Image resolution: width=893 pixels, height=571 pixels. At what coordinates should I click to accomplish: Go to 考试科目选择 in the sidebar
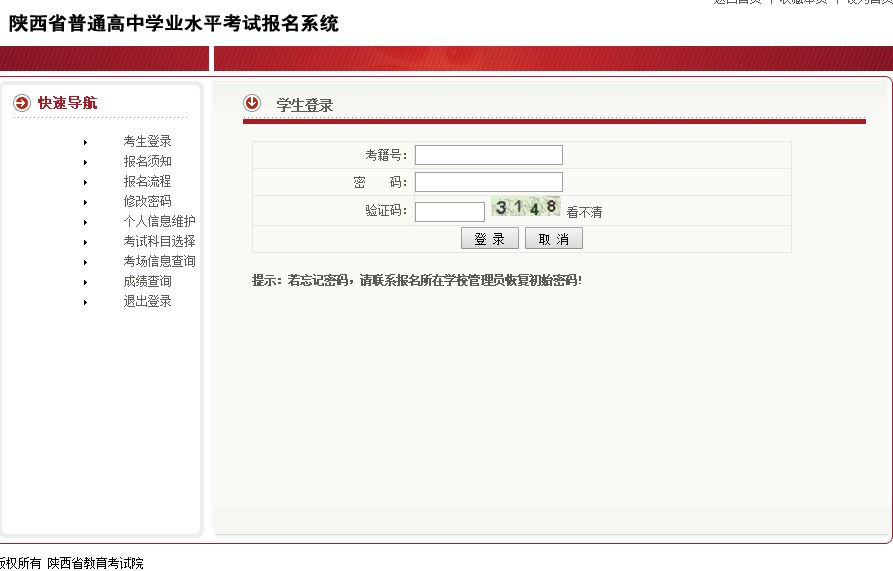(159, 241)
